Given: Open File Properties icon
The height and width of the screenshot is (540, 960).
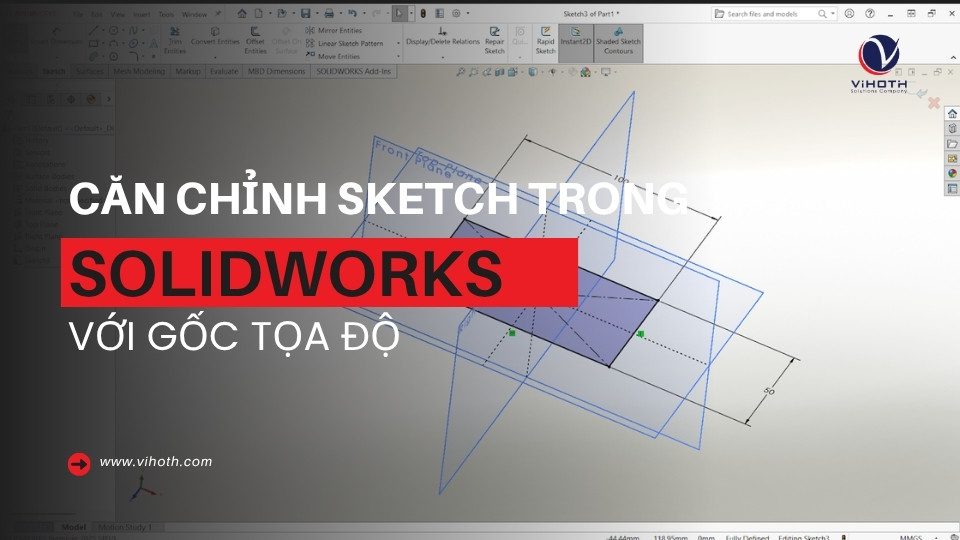Looking at the screenshot, I should (x=440, y=13).
